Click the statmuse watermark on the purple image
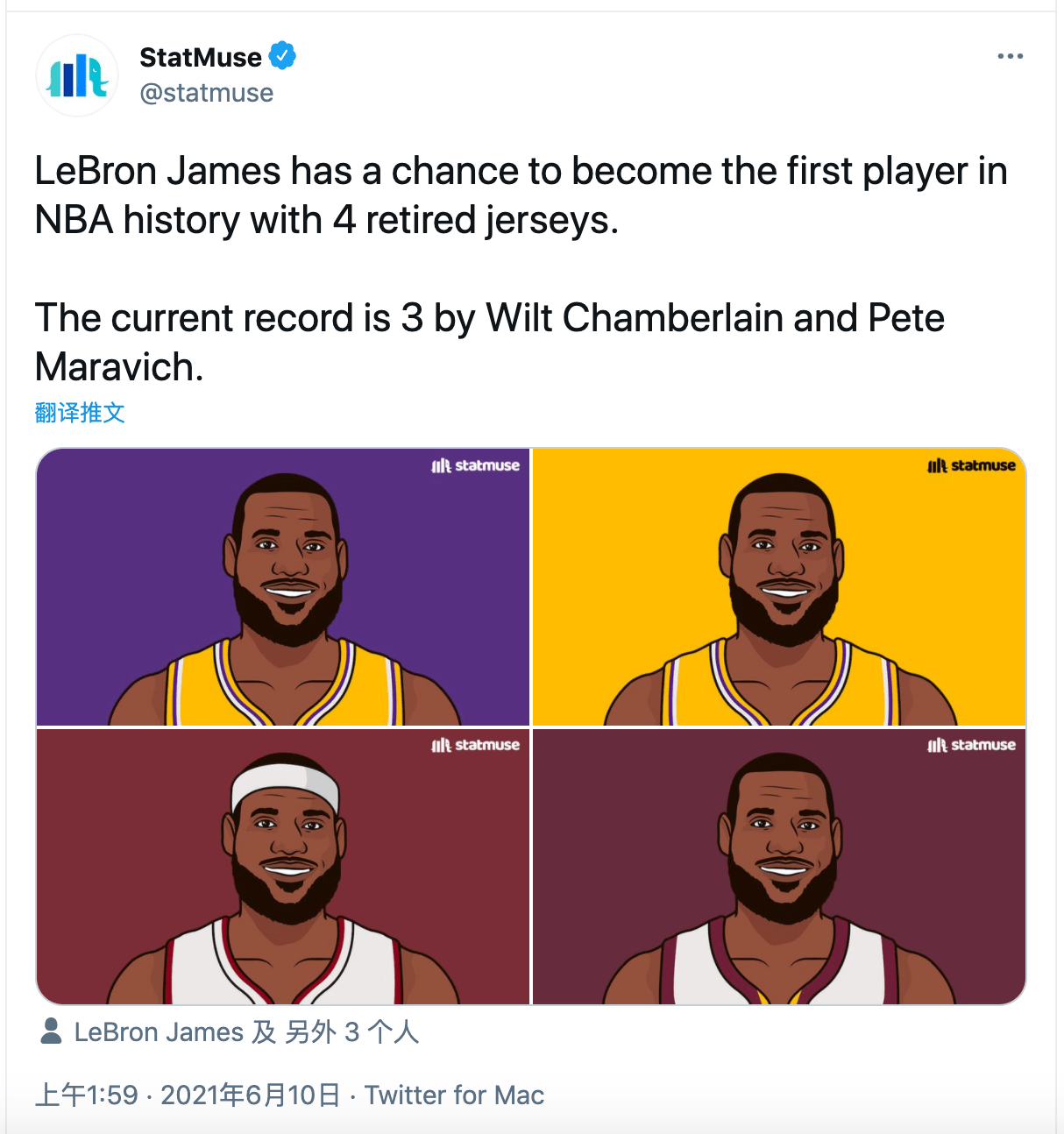The height and width of the screenshot is (1134, 1064). (476, 465)
